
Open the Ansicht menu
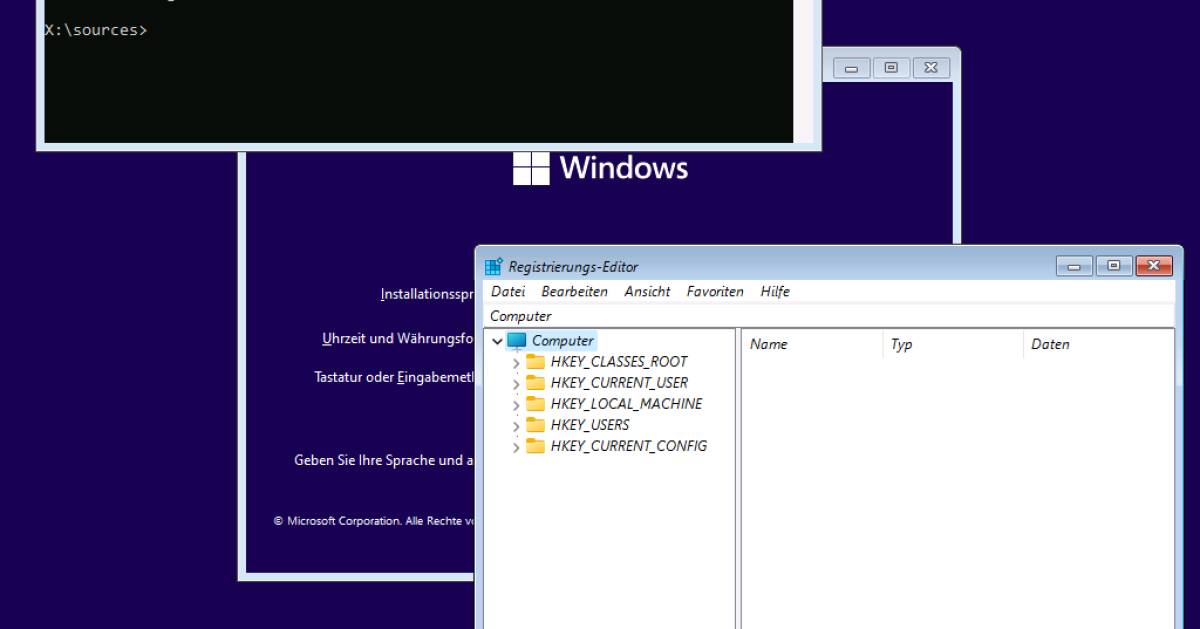tap(648, 292)
